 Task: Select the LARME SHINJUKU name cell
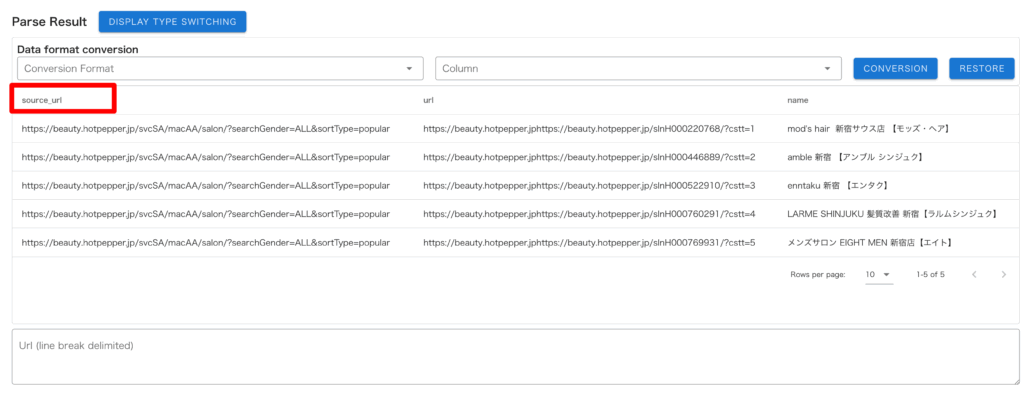(x=892, y=214)
